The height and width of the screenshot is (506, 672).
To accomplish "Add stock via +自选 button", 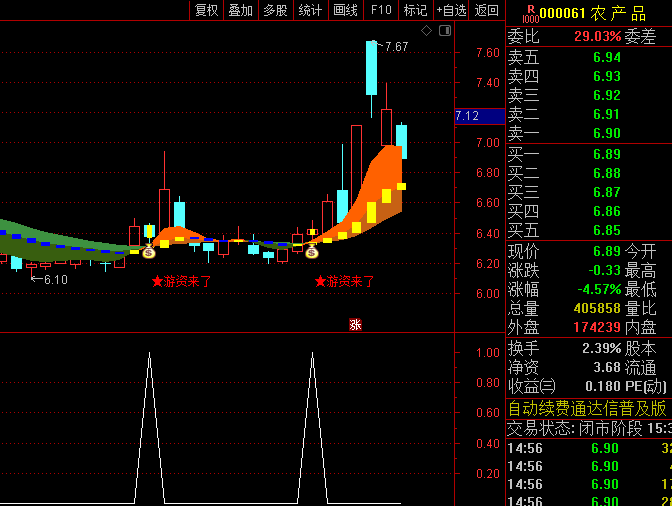I will (451, 10).
